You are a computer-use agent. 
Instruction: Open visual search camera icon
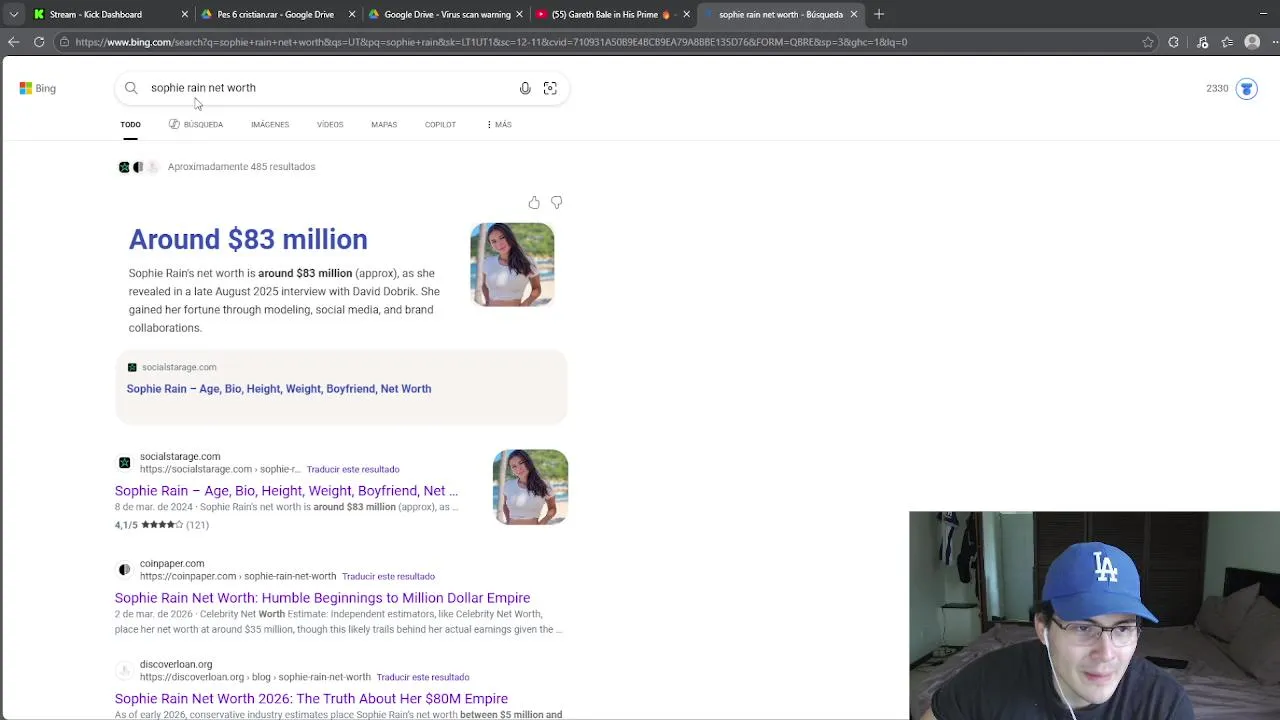[550, 88]
